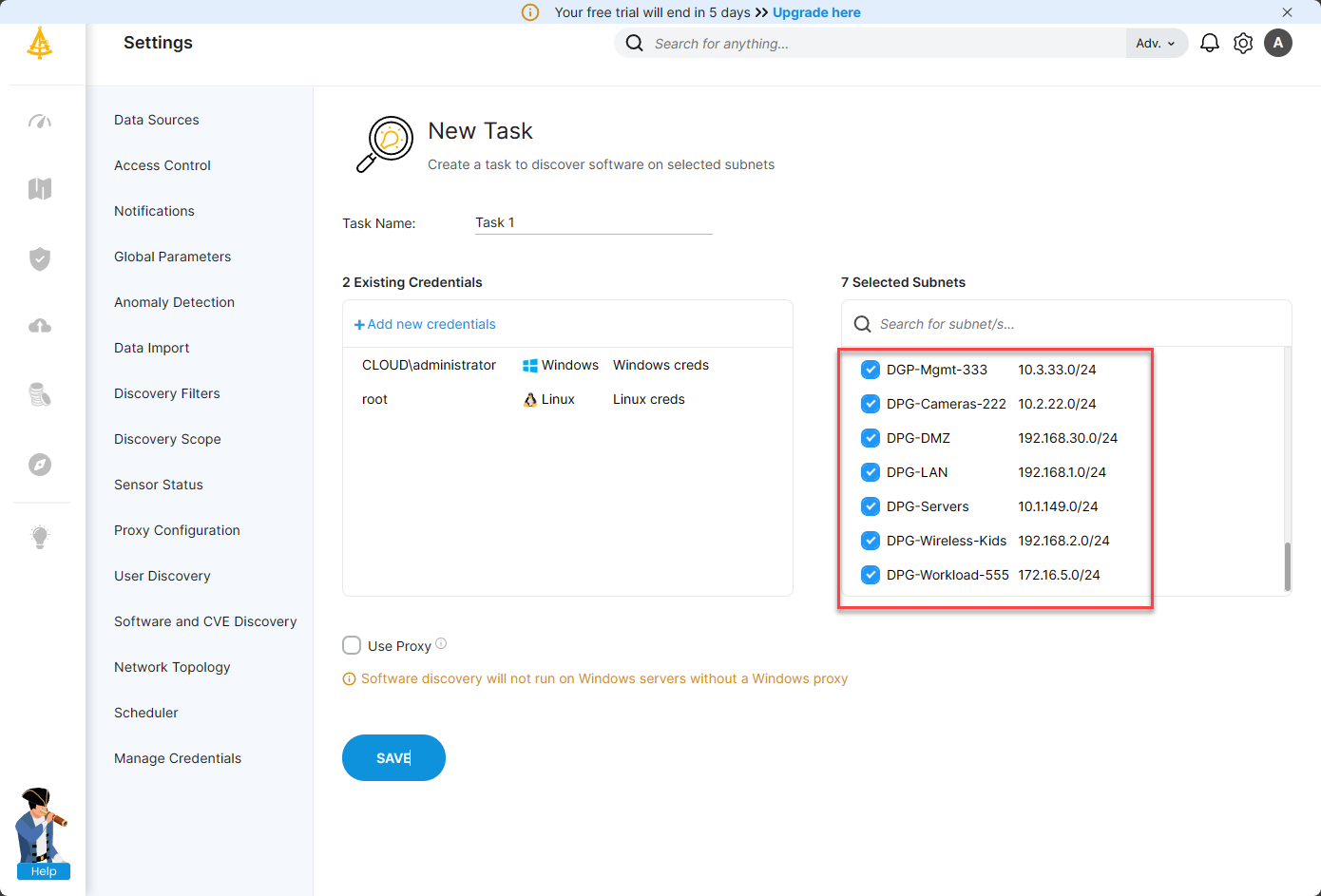Follow the Upgrade here link

point(816,12)
